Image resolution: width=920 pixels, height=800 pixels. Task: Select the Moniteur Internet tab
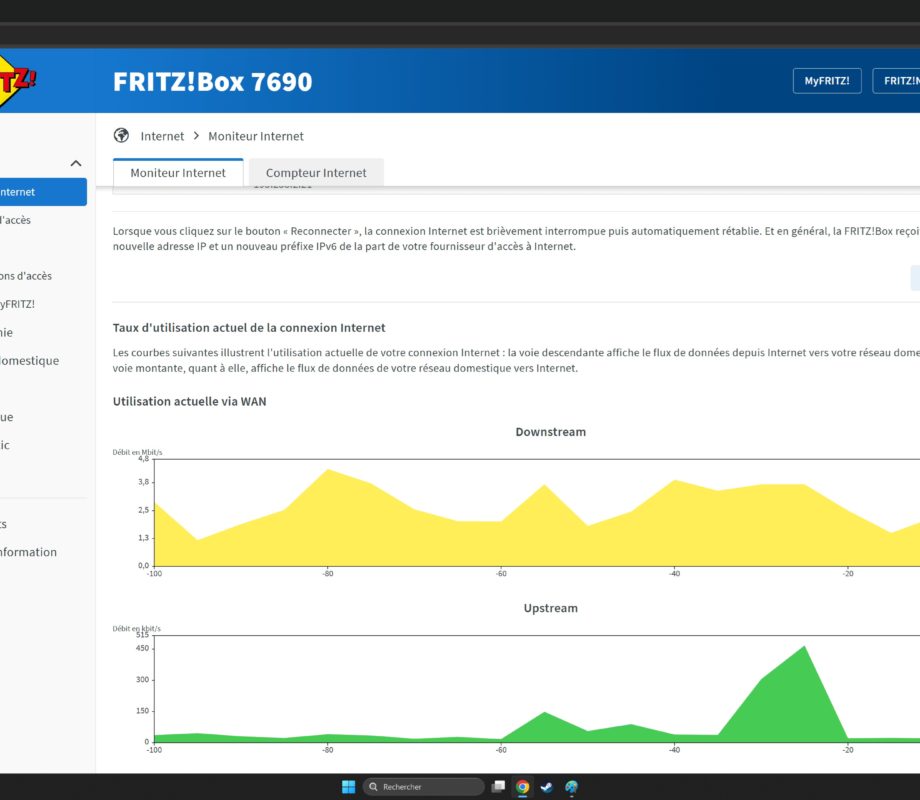(178, 173)
